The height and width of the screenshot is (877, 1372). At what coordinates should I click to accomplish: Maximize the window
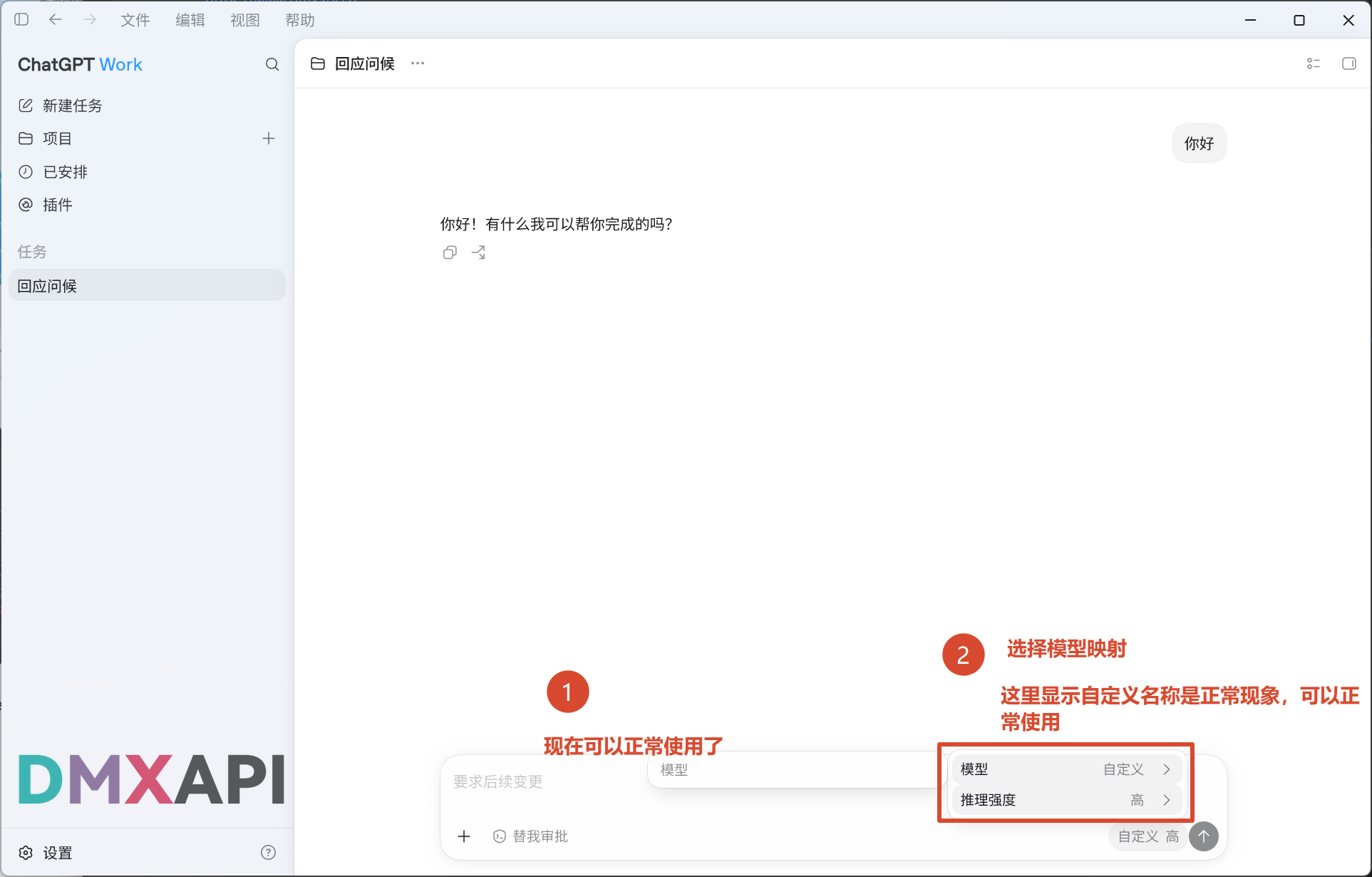click(x=1299, y=20)
